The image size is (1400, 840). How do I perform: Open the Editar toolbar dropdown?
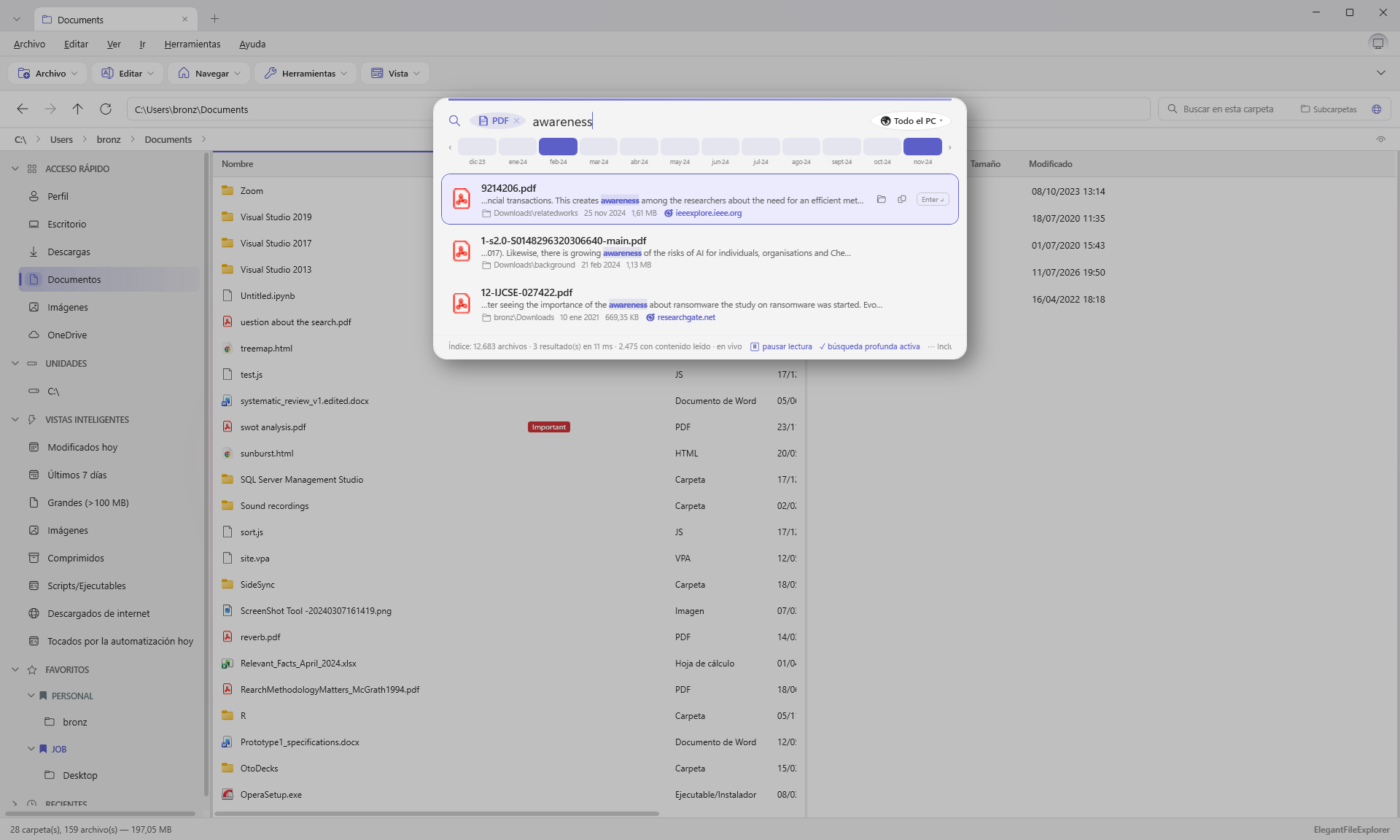(128, 73)
